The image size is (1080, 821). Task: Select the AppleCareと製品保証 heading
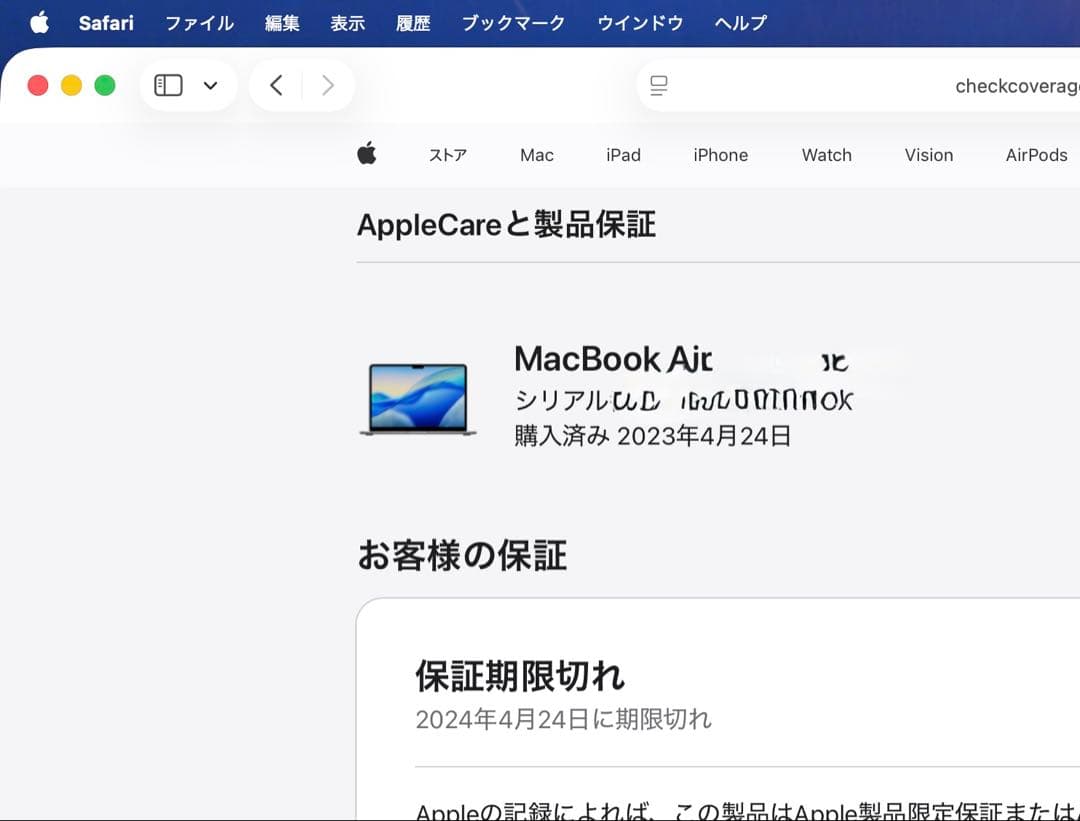pyautogui.click(x=506, y=225)
